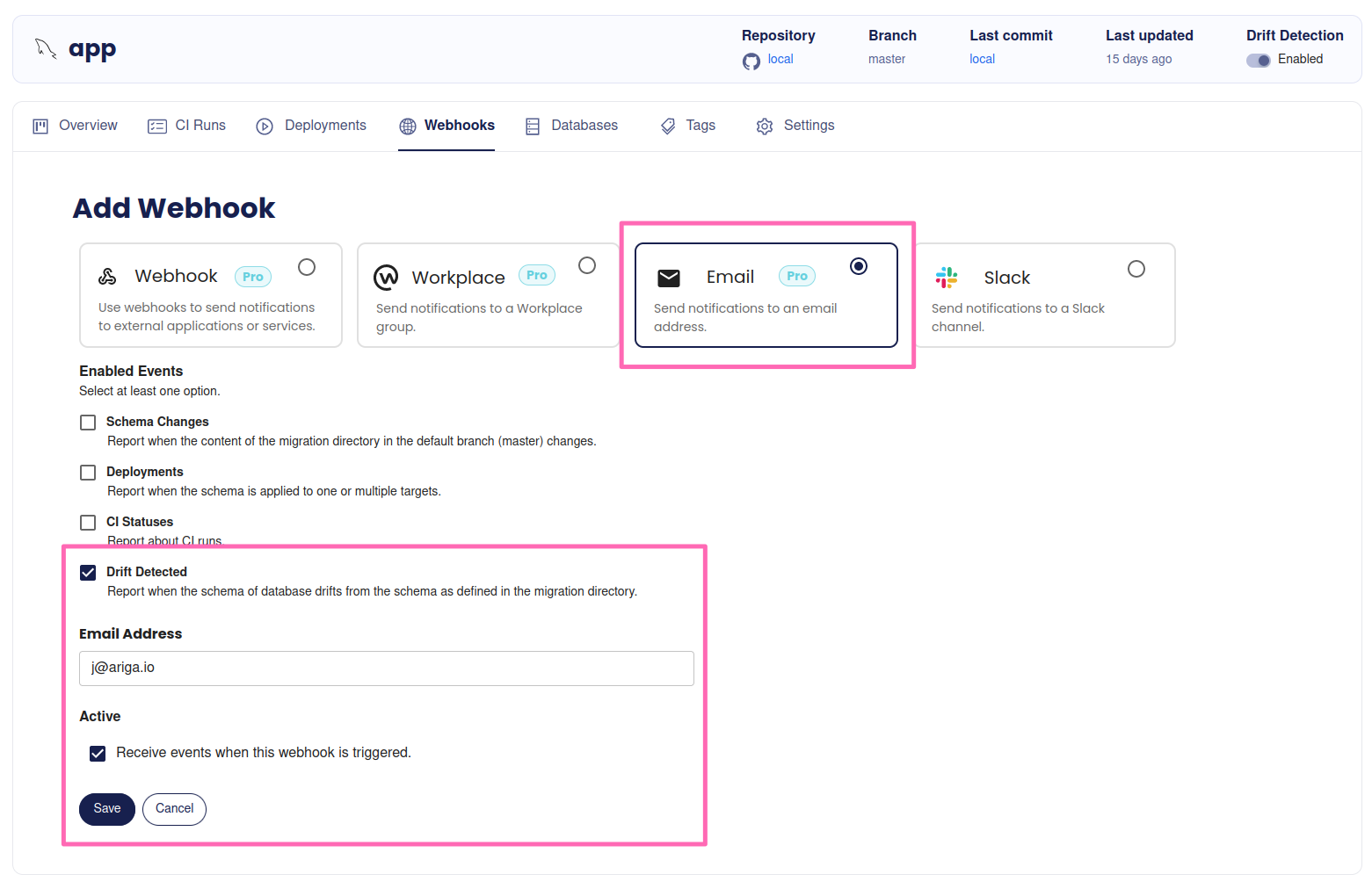Open the CI Runs tab
Screen dimensions: 1372x889
click(186, 126)
